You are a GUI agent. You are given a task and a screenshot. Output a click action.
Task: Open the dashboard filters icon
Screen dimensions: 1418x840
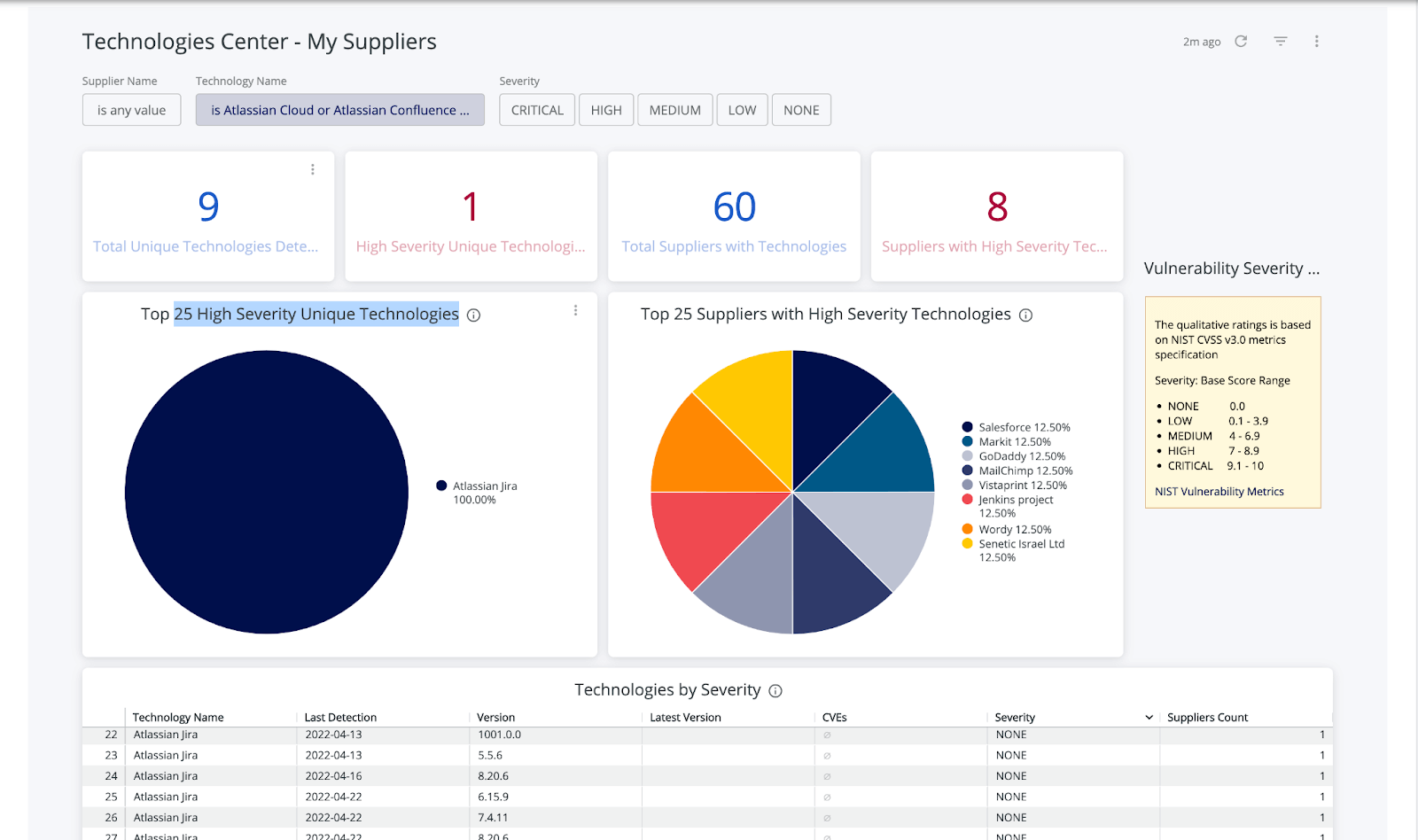pos(1280,41)
